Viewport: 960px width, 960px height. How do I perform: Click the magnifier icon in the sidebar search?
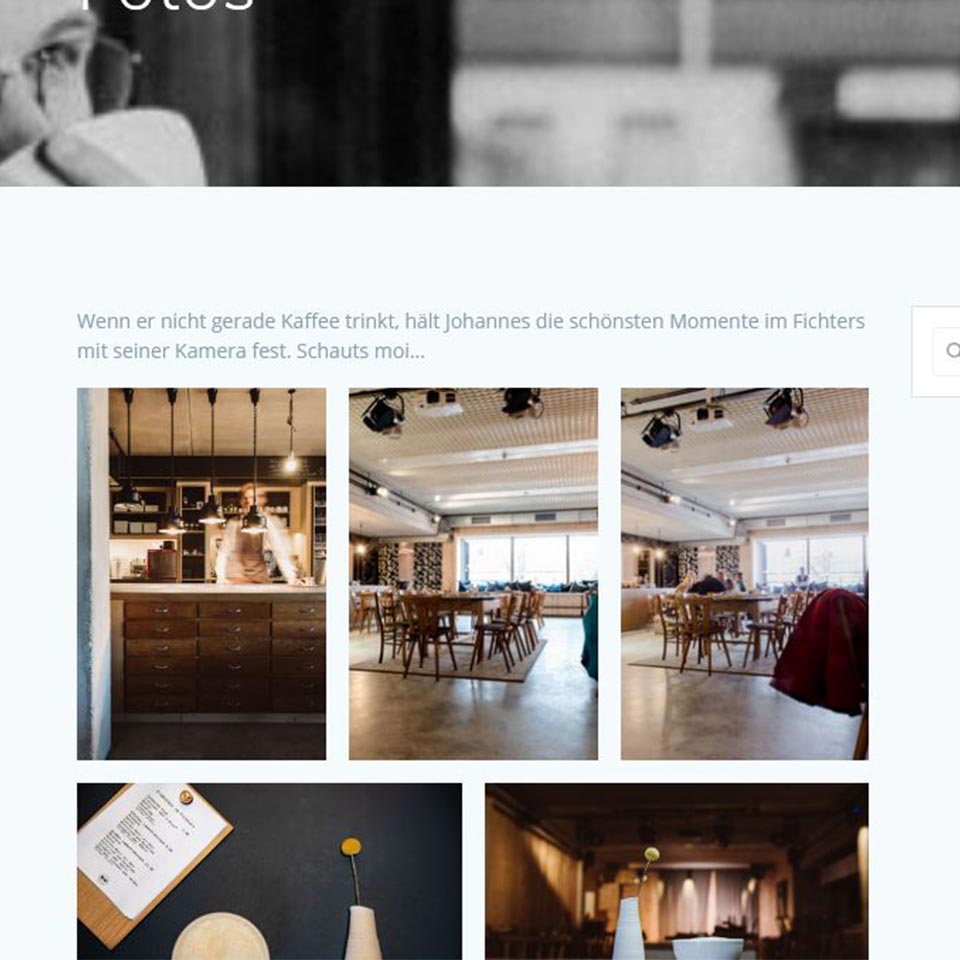click(953, 350)
